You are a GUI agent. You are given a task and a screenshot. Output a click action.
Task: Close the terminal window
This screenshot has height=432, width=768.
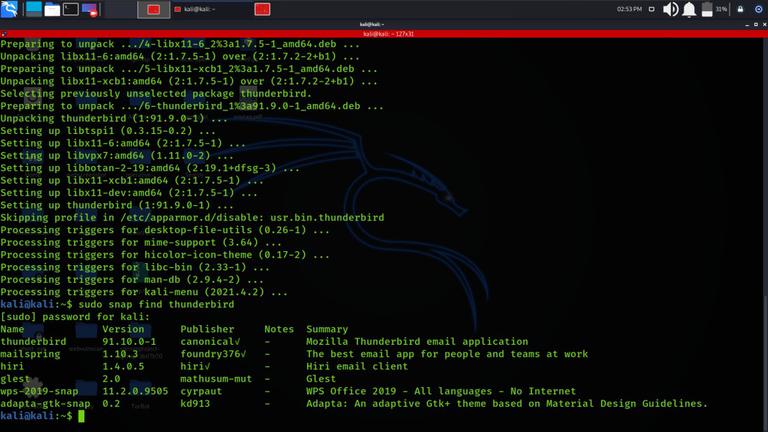(x=765, y=24)
